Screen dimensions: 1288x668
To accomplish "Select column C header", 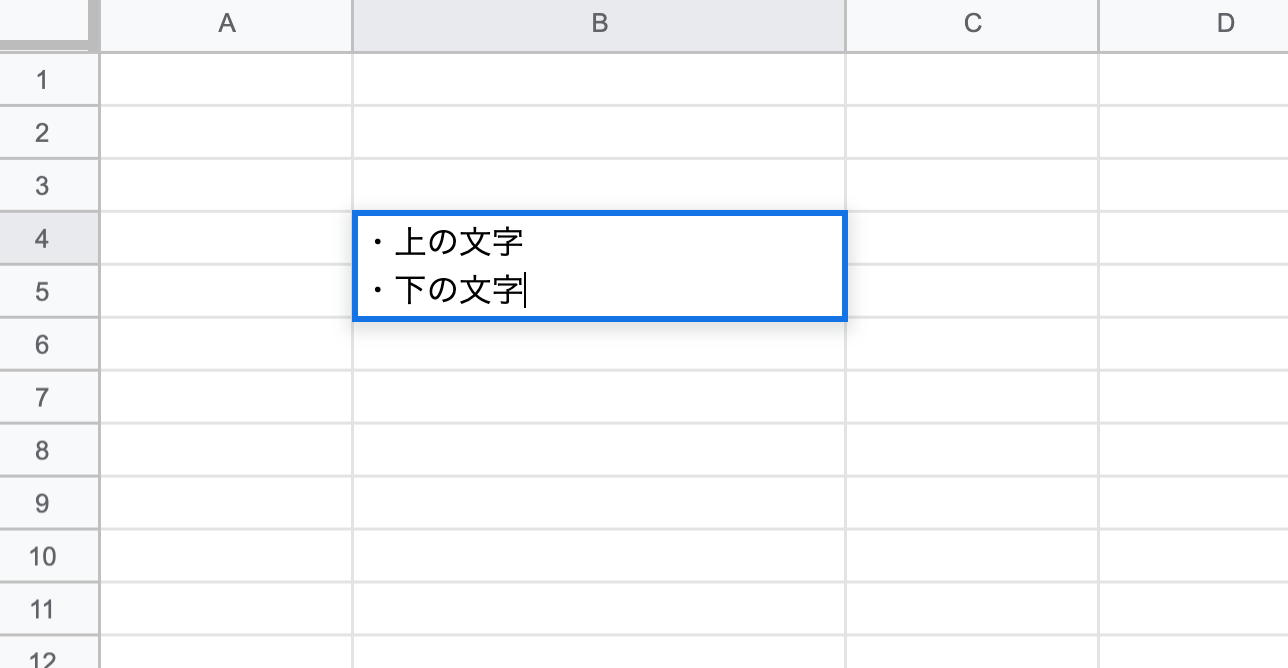I will (972, 24).
